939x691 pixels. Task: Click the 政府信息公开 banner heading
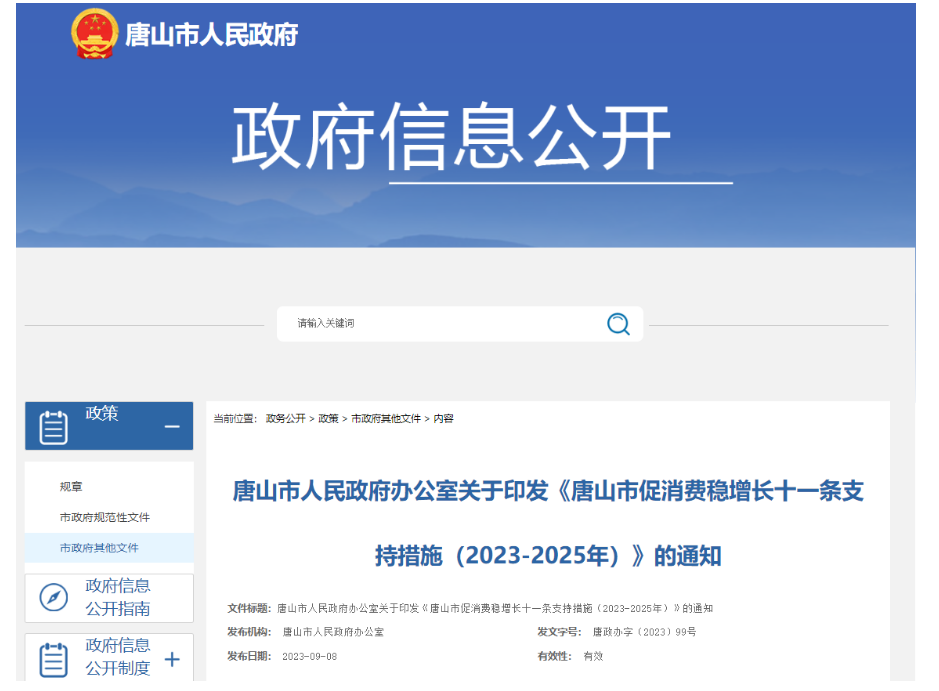451,137
